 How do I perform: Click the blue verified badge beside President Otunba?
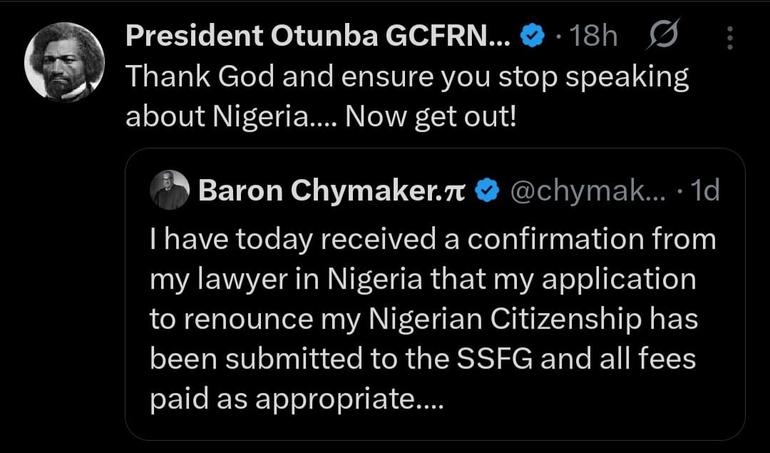[532, 36]
